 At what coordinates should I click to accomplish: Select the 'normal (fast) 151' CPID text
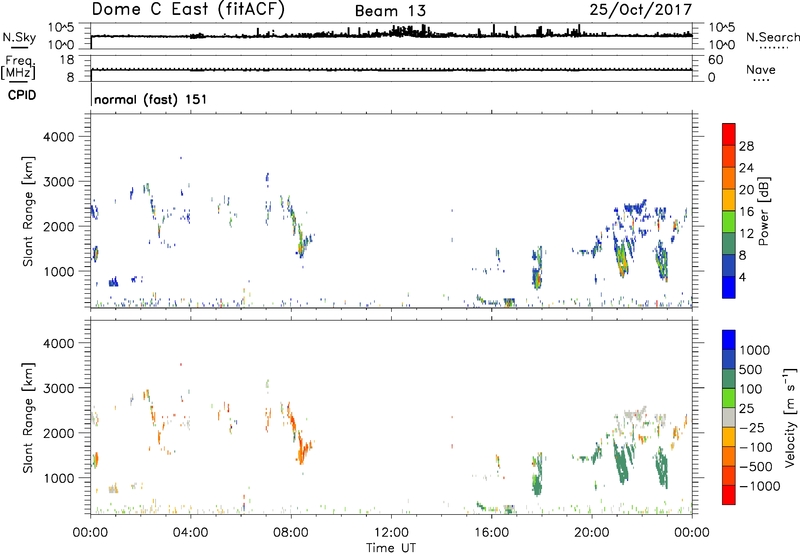click(151, 99)
